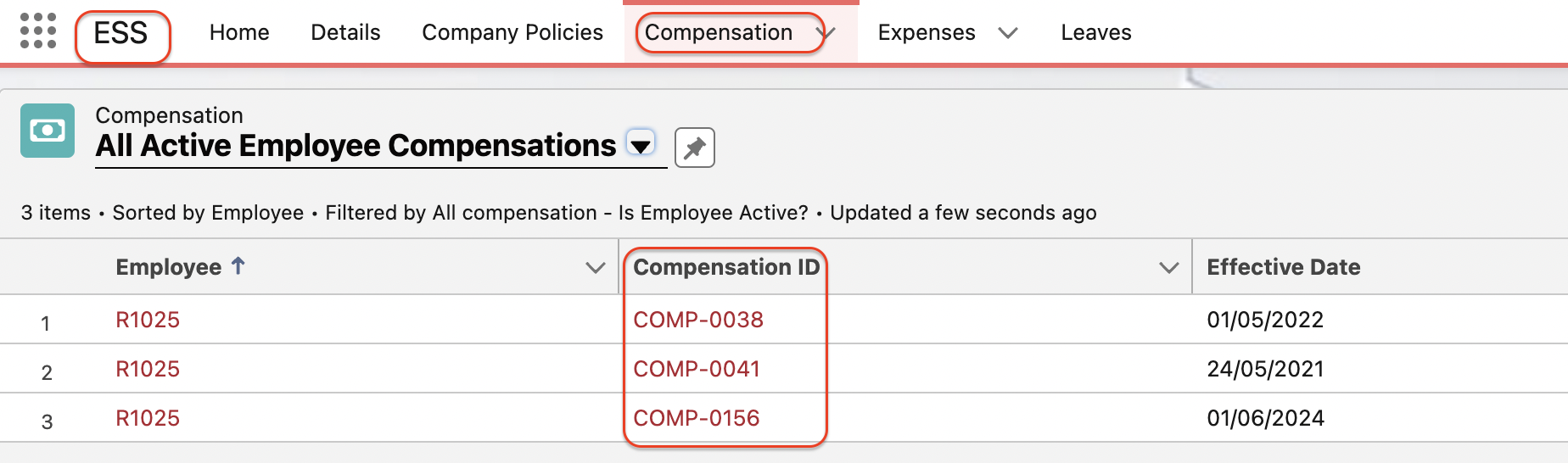Open compensation record COMP-0156

coord(697,418)
